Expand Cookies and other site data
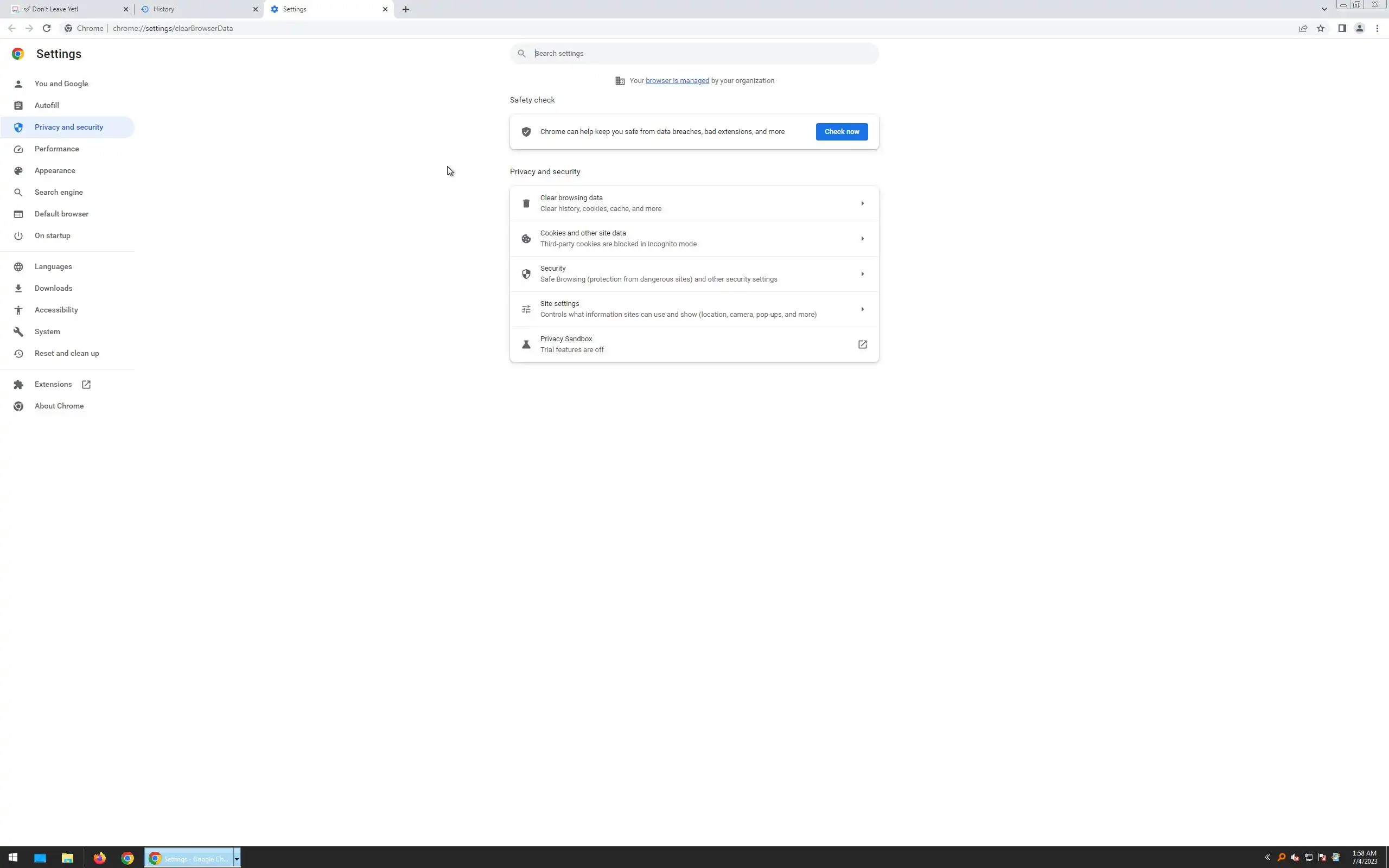 click(862, 239)
